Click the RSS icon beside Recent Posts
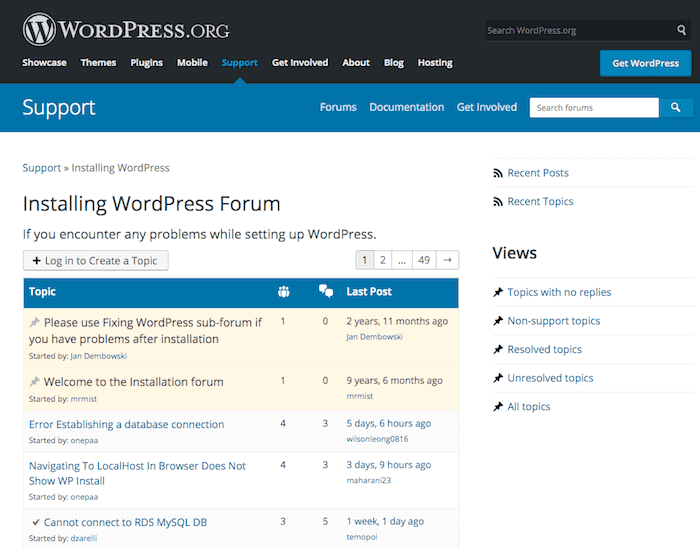Image resolution: width=700 pixels, height=549 pixels. [498, 173]
